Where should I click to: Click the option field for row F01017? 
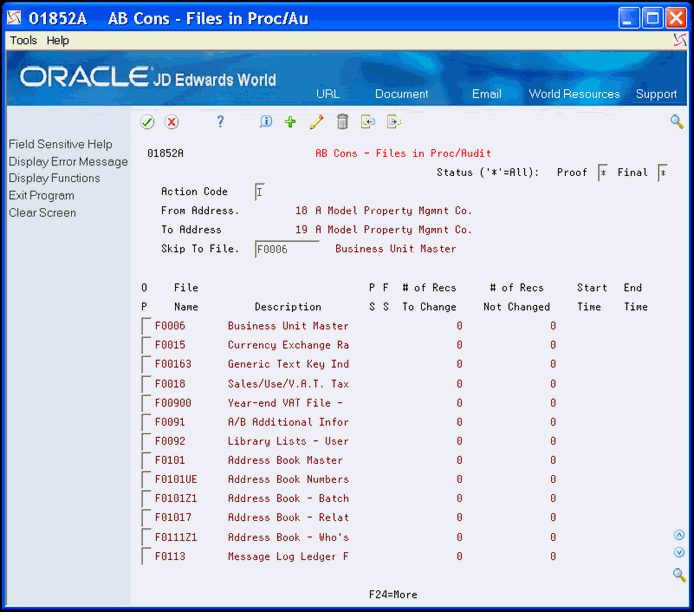[147, 517]
